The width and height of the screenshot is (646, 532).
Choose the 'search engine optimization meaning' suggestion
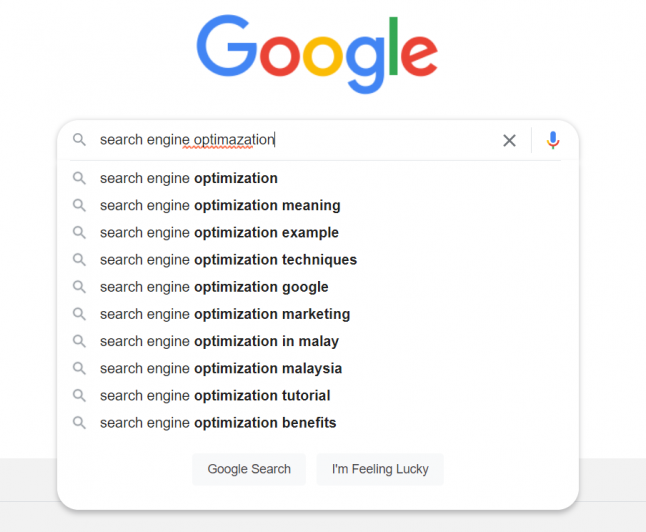click(x=318, y=205)
